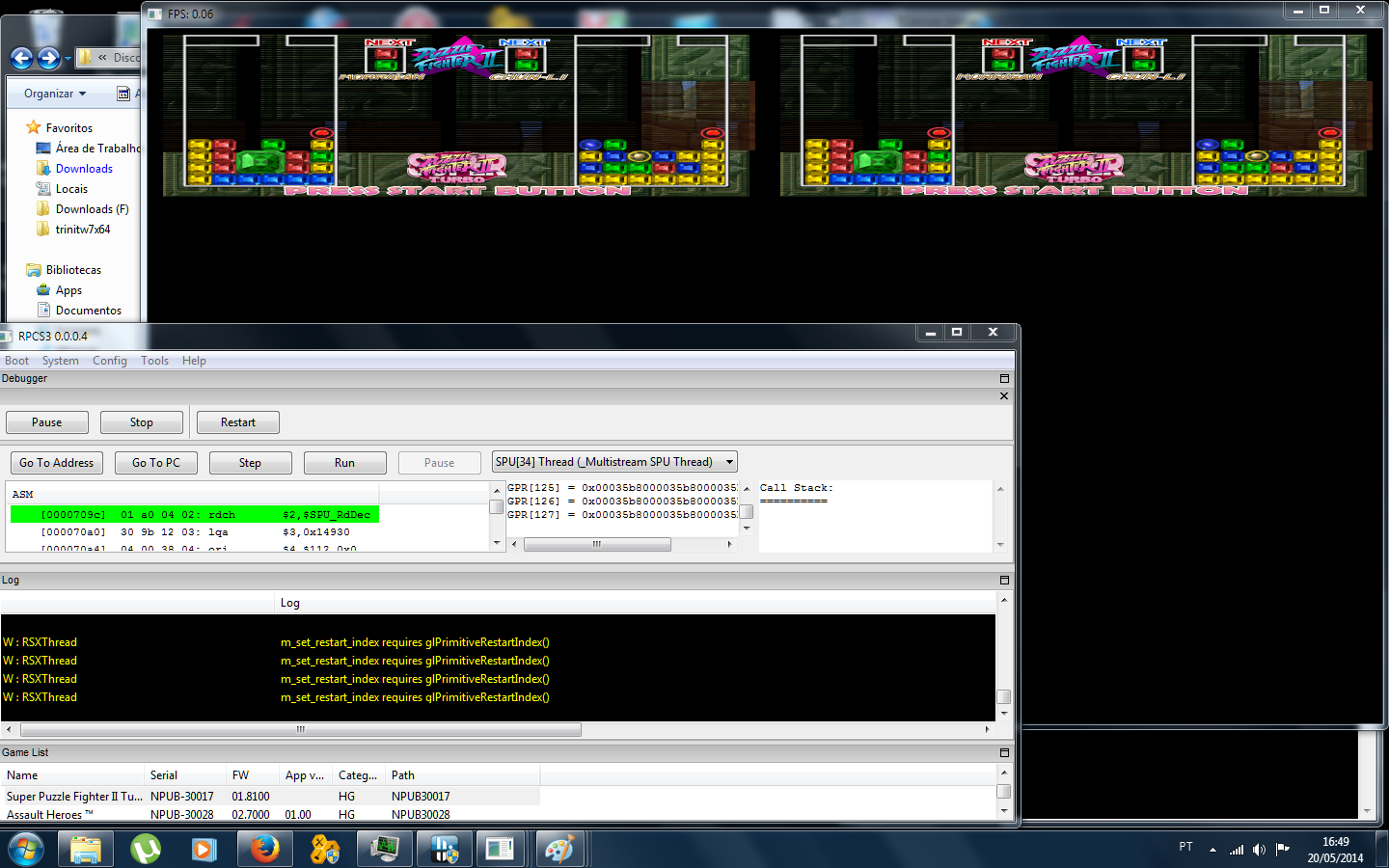This screenshot has height=868, width=1389.
Task: Sort game list by FW column
Action: point(253,775)
